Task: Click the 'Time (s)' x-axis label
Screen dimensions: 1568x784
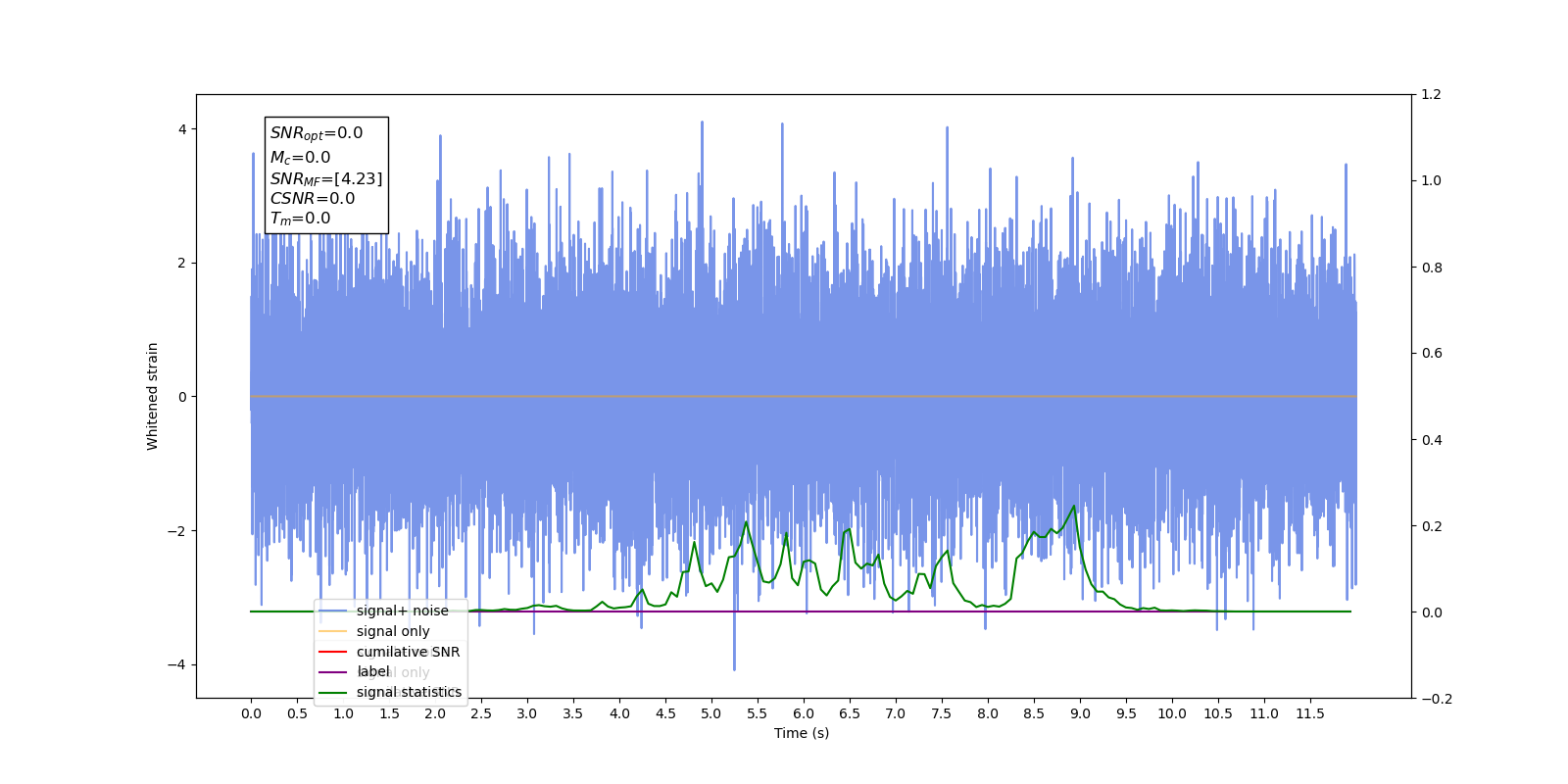Action: click(802, 733)
